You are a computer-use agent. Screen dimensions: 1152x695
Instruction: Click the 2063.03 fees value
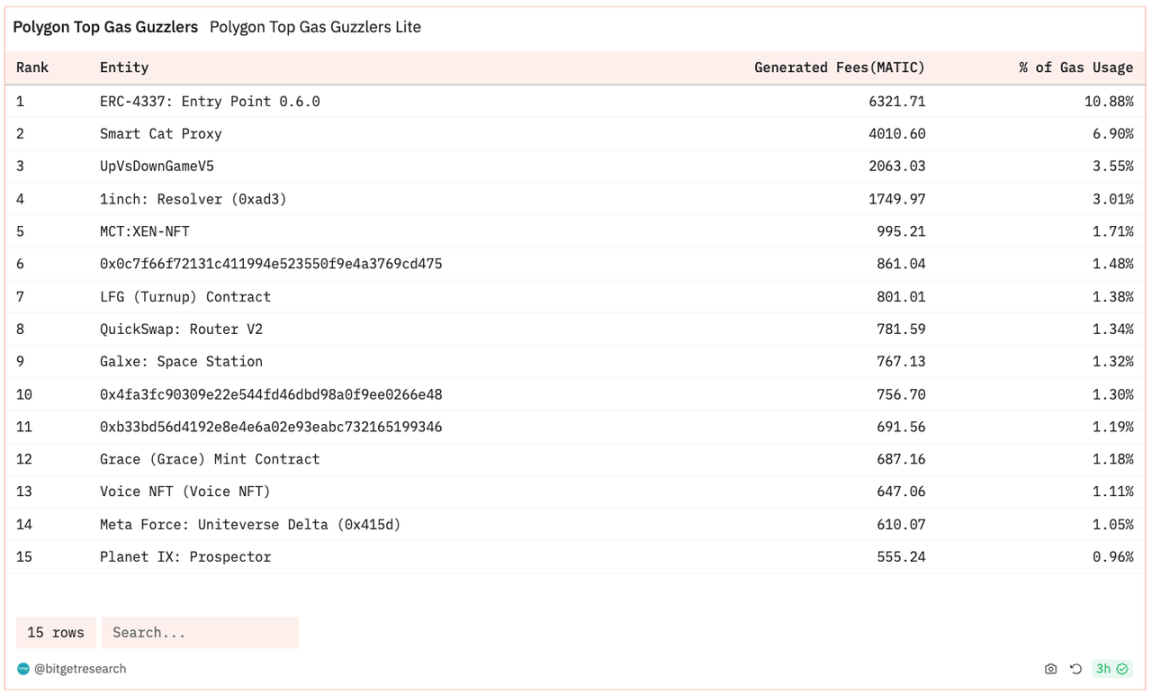(x=896, y=166)
